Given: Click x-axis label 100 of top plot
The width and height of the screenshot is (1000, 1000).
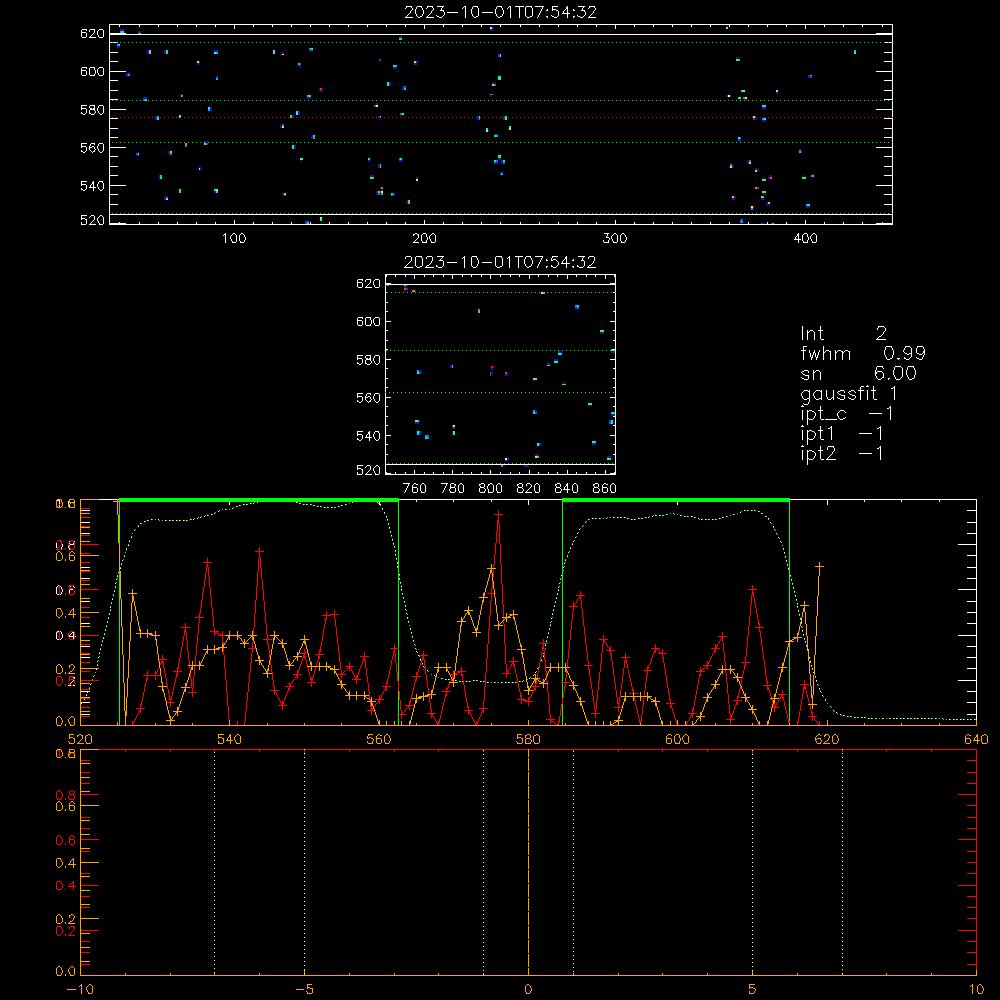Looking at the screenshot, I should pos(234,239).
